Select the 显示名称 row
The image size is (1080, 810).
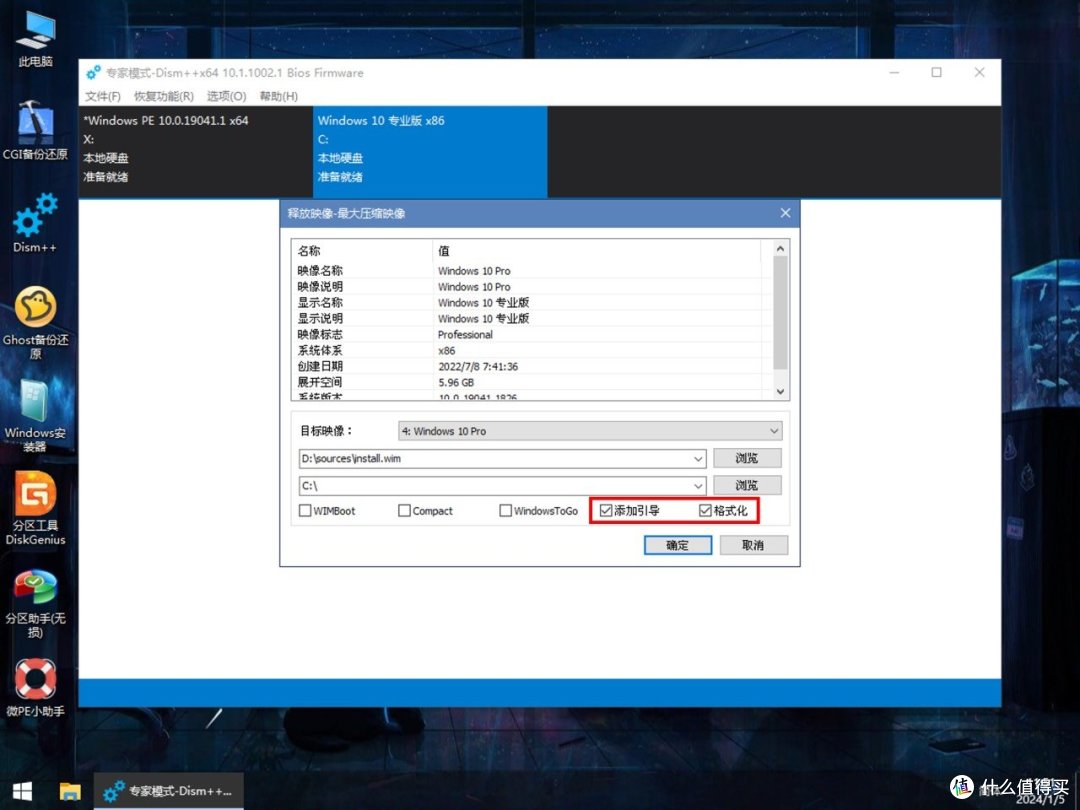[527, 302]
